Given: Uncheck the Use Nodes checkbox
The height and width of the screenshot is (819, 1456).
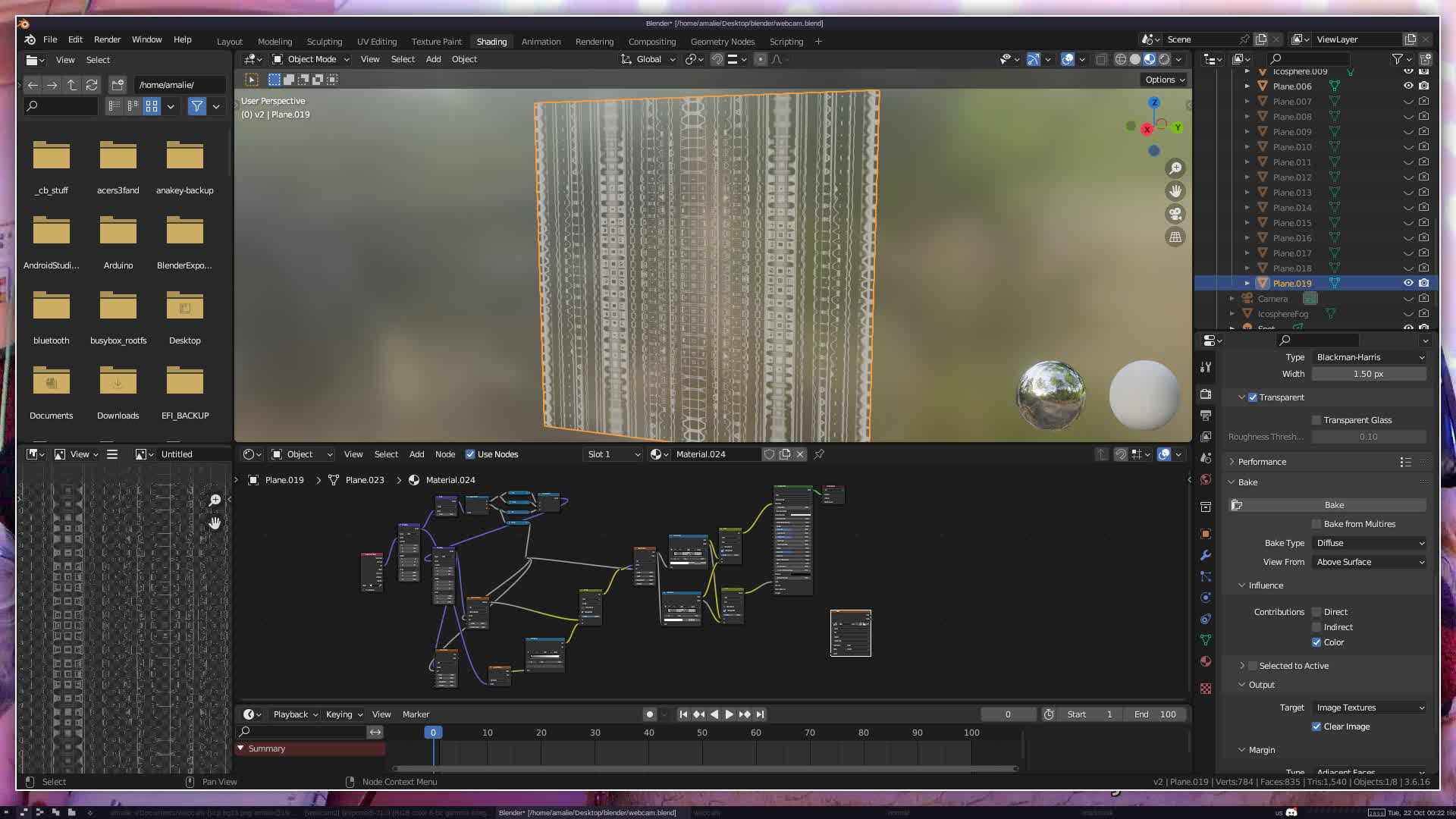Looking at the screenshot, I should pos(470,454).
